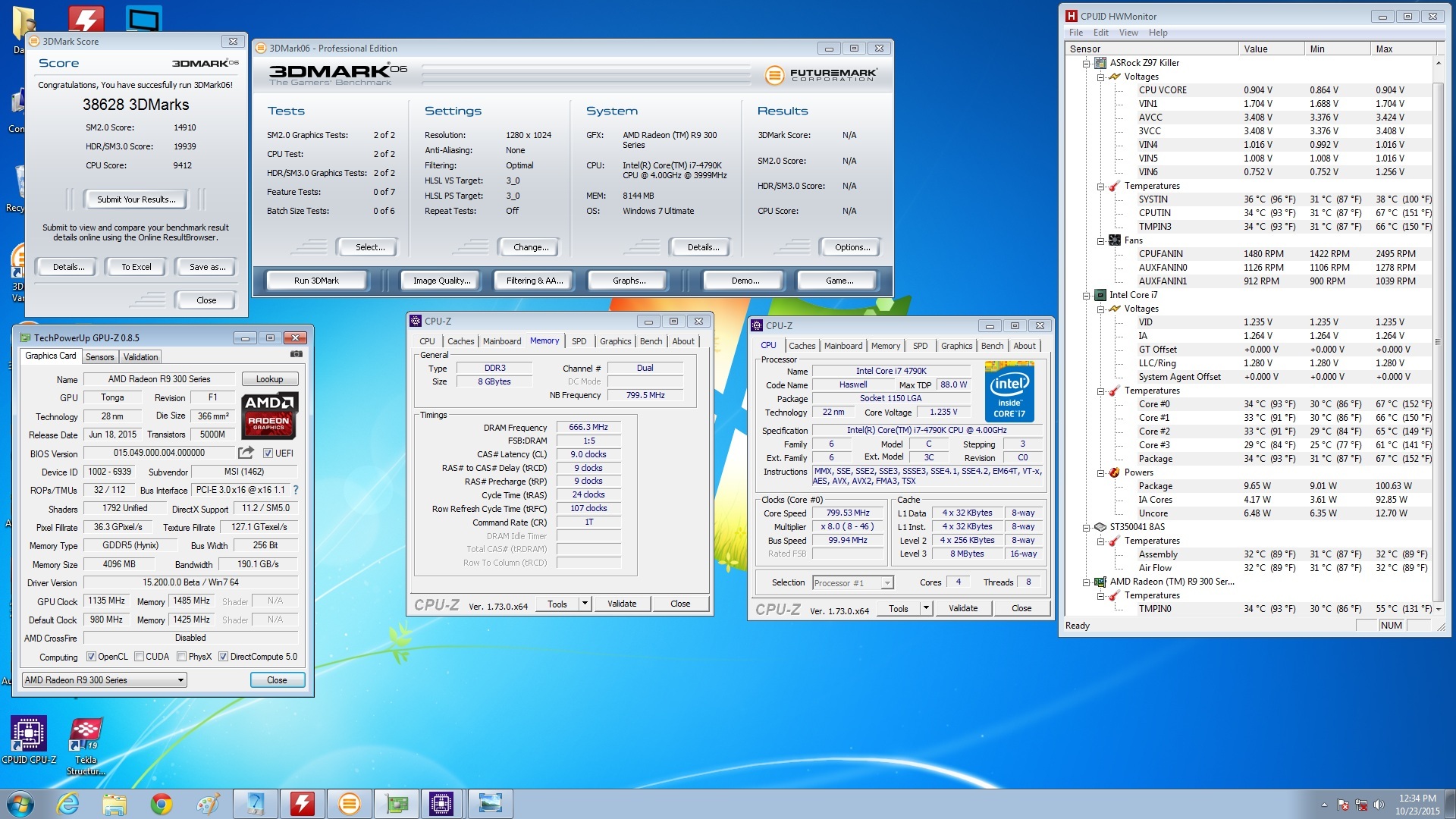Switch to the Sensors tab in GPU-Z
The width and height of the screenshot is (1456, 819).
click(x=99, y=357)
